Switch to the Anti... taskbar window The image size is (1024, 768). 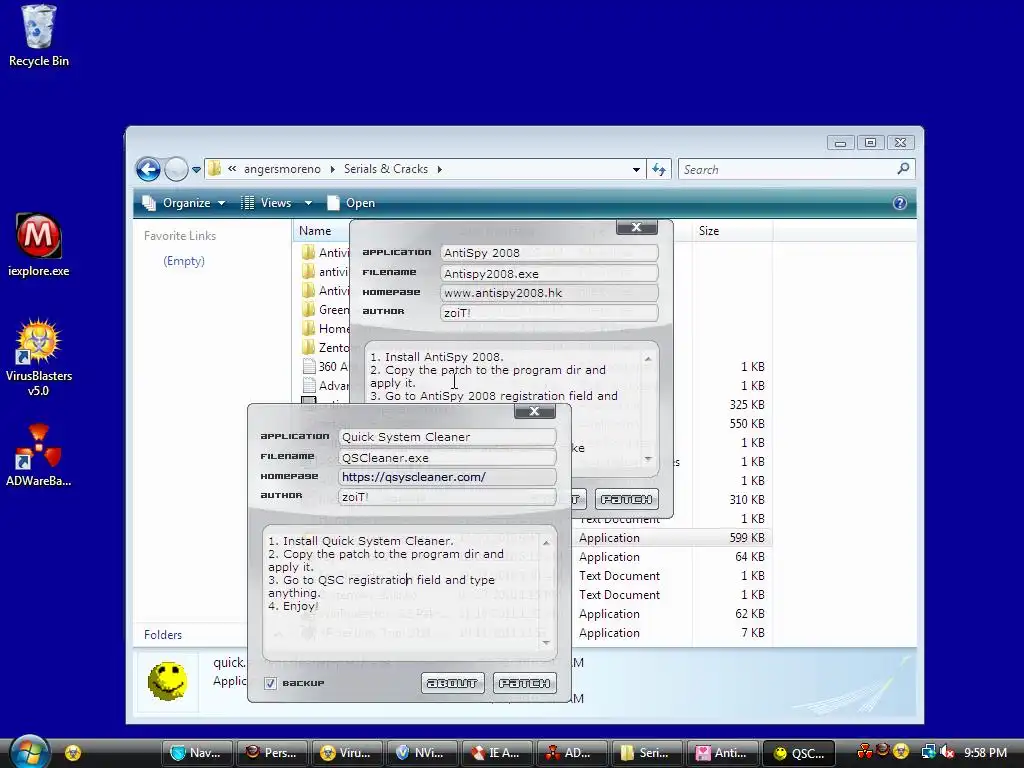point(722,753)
